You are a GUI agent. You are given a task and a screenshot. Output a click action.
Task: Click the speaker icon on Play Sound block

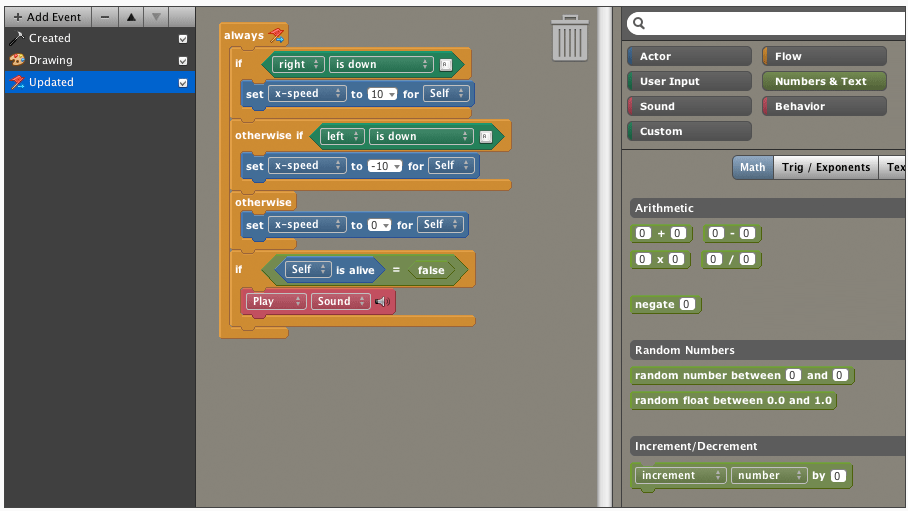[x=382, y=301]
